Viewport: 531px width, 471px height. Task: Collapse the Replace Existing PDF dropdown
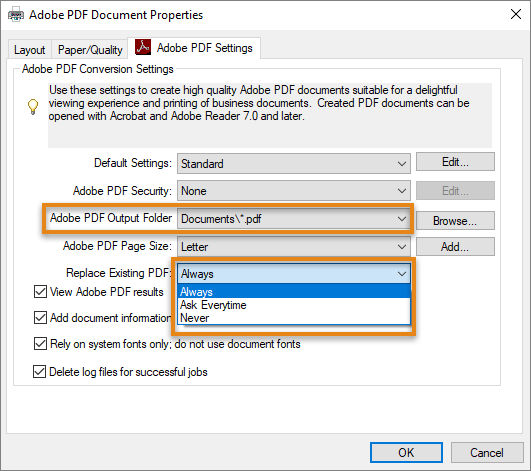294,274
